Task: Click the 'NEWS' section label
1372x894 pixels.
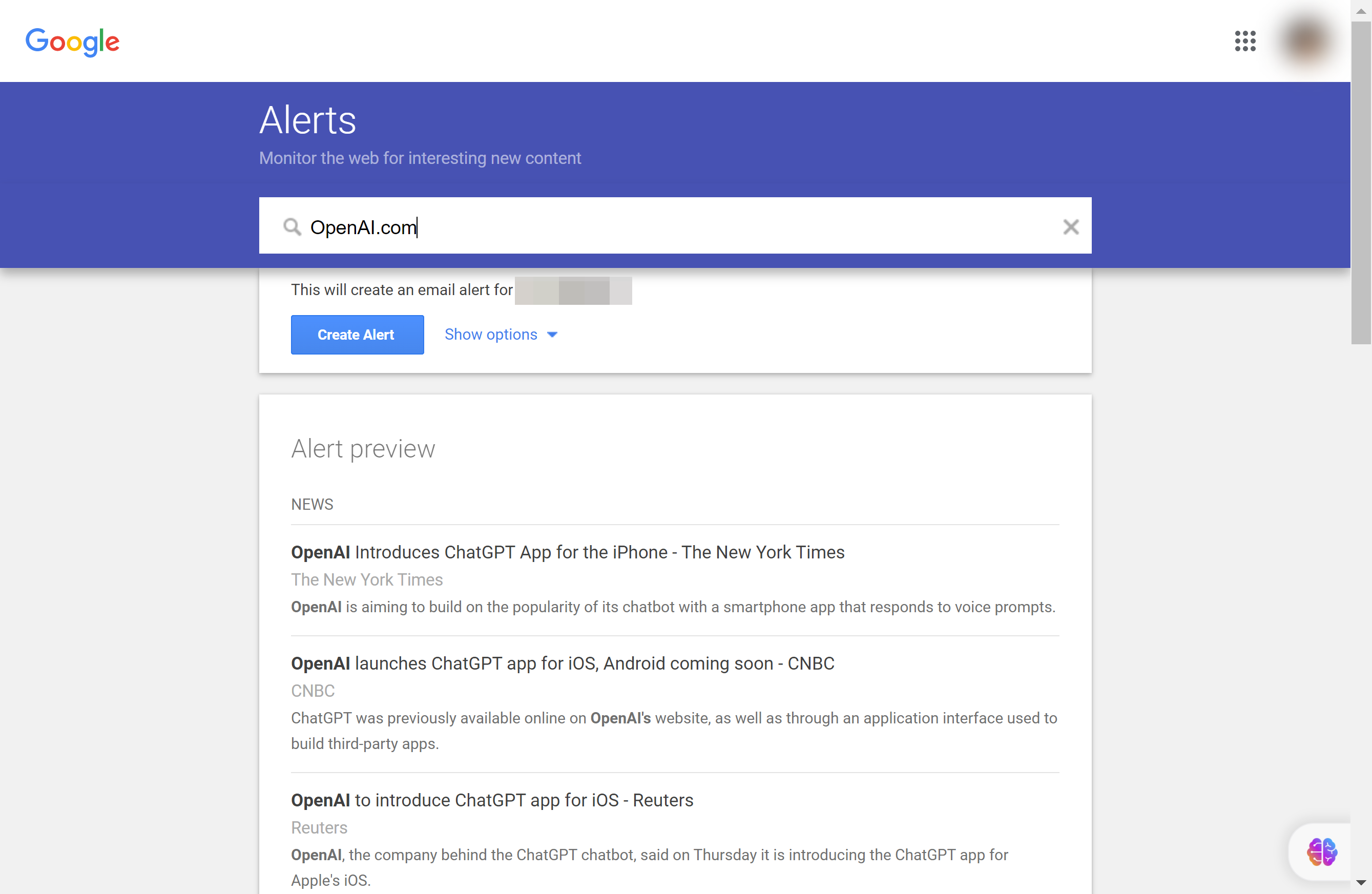Action: coord(312,504)
